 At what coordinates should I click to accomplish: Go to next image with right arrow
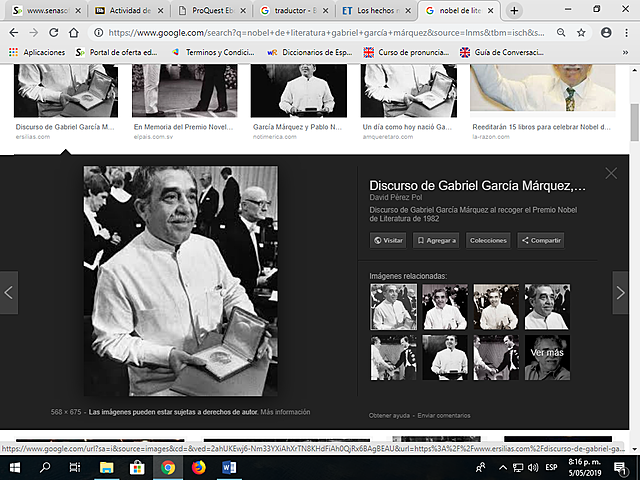tap(620, 293)
